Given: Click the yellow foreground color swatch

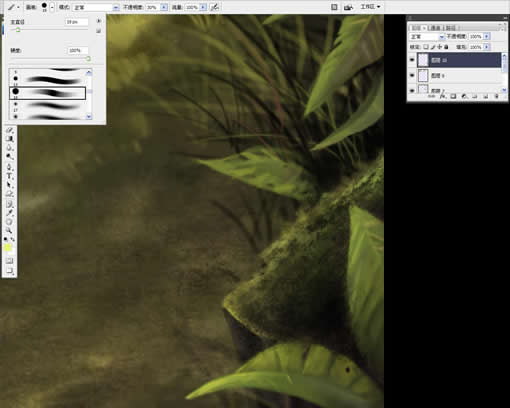Looking at the screenshot, I should click(8, 248).
